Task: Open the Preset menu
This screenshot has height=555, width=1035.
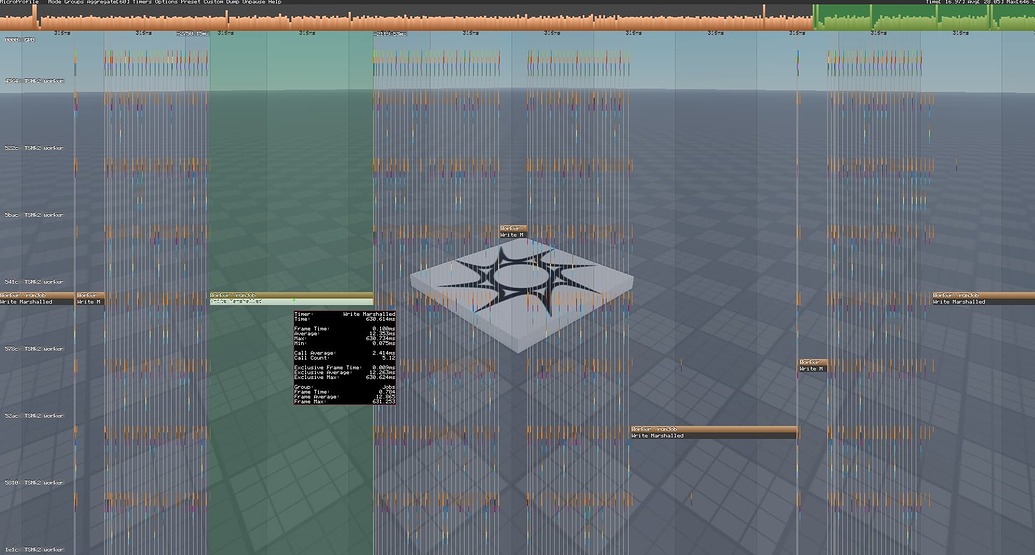Action: pyautogui.click(x=191, y=2)
